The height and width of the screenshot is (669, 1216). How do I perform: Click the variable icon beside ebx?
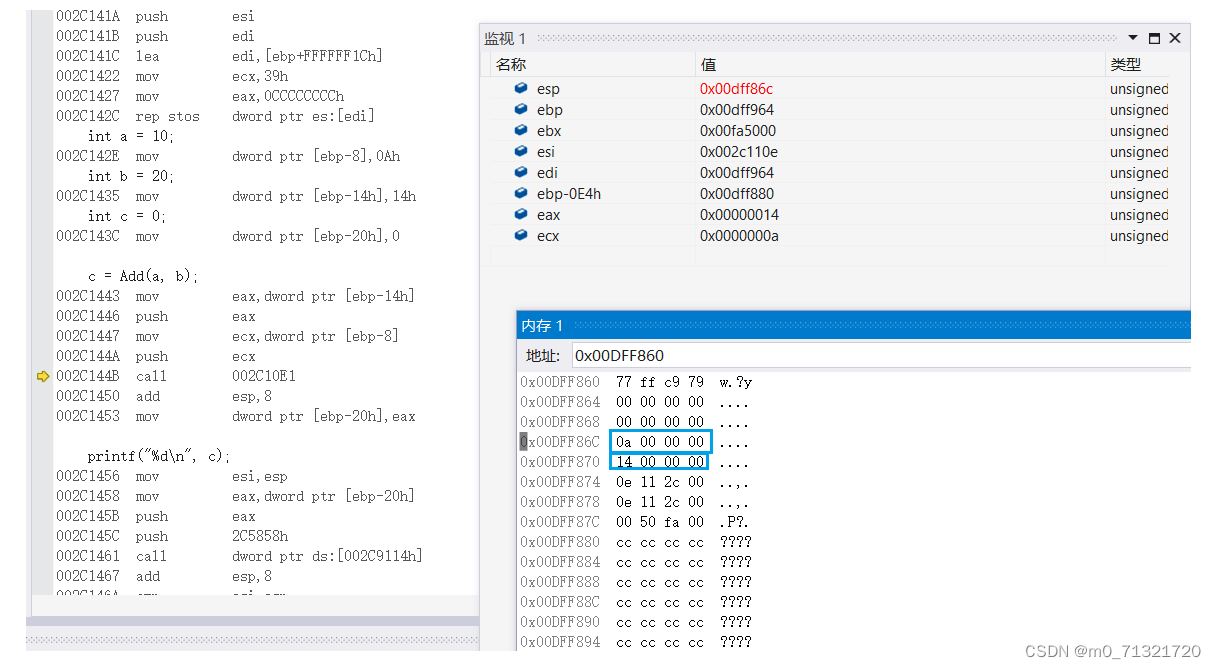(521, 131)
